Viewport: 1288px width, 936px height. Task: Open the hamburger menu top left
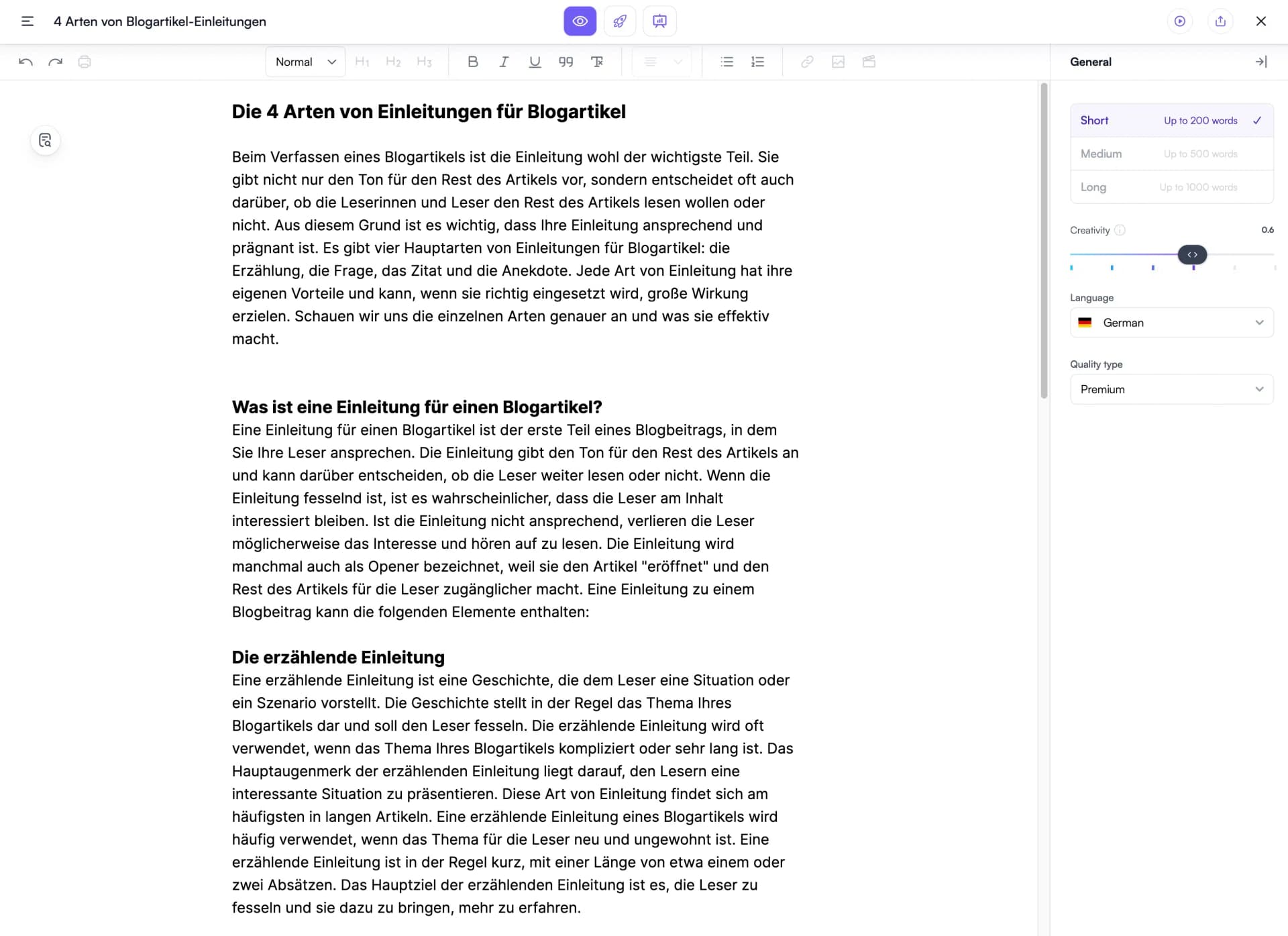pyautogui.click(x=28, y=21)
